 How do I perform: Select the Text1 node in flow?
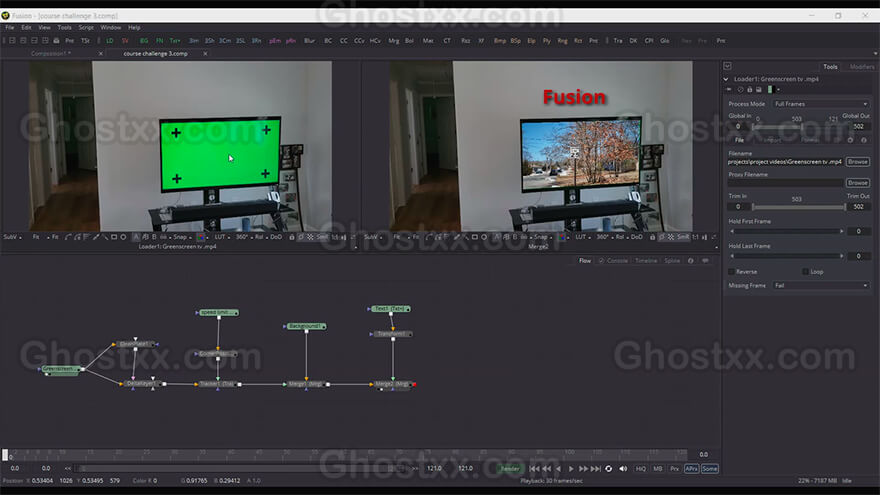point(390,309)
